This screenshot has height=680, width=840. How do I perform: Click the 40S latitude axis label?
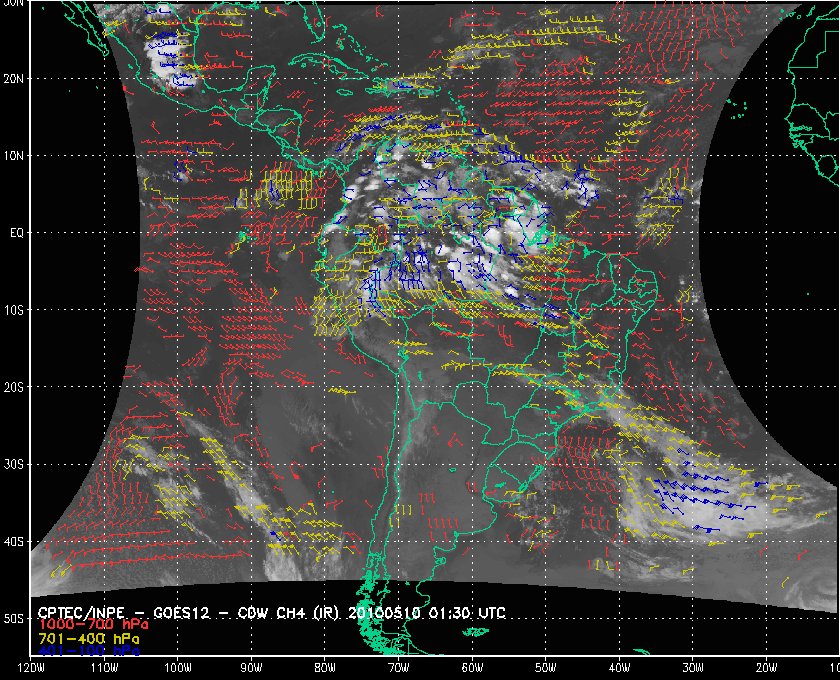click(x=14, y=542)
